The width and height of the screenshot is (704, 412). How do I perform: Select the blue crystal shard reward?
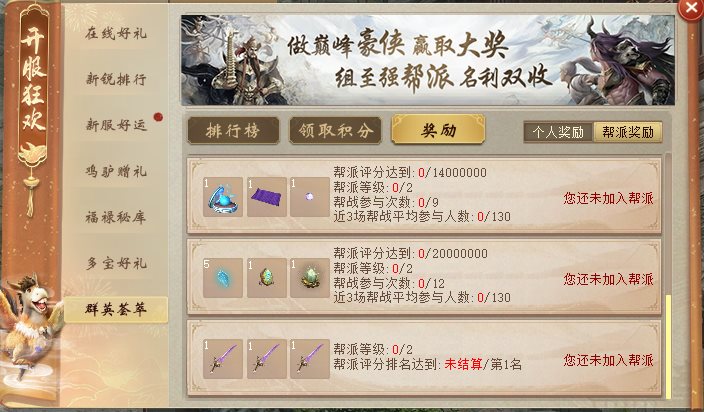223,278
